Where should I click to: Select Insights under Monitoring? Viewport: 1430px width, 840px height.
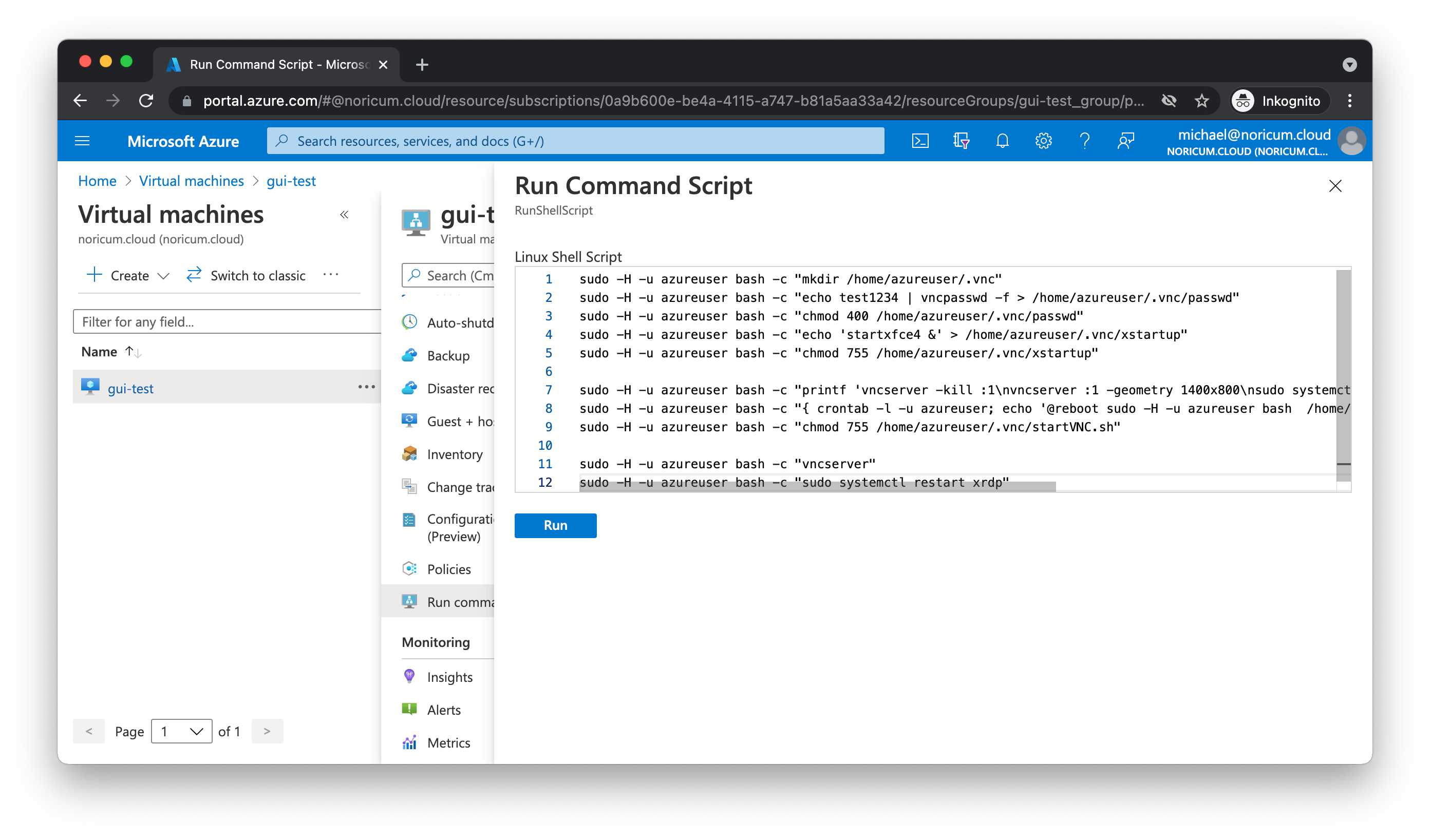[449, 677]
